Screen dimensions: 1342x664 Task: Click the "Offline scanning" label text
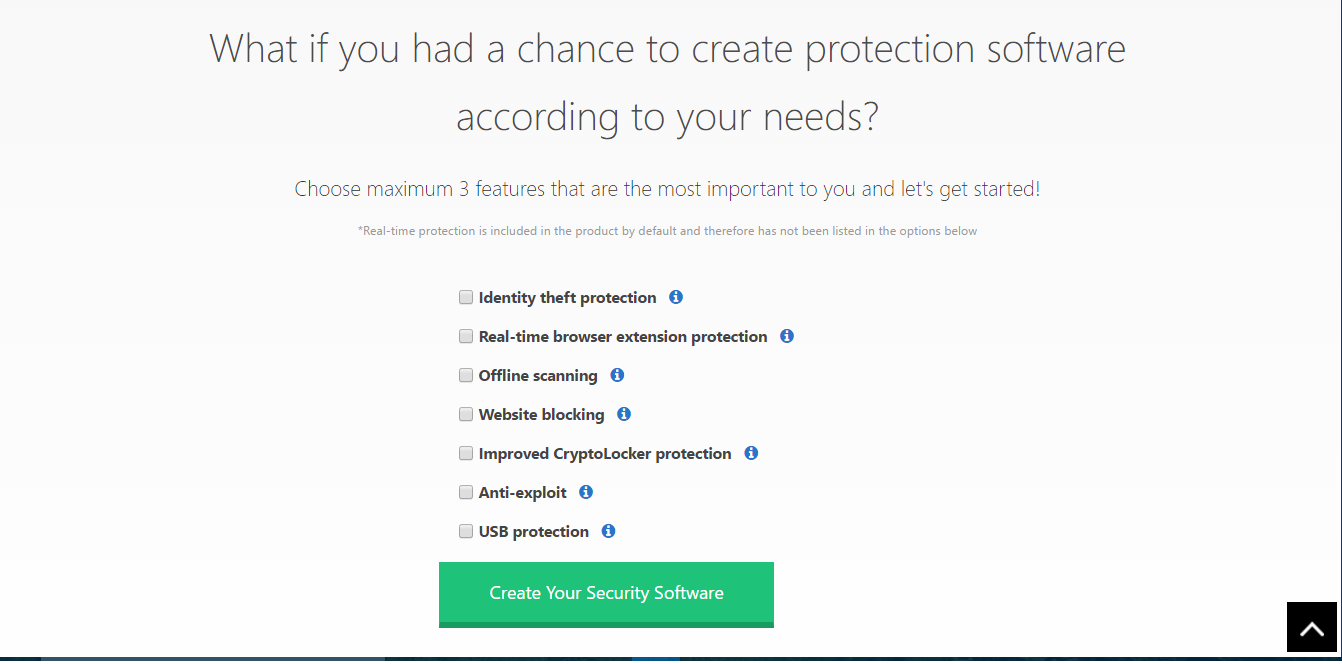(538, 375)
